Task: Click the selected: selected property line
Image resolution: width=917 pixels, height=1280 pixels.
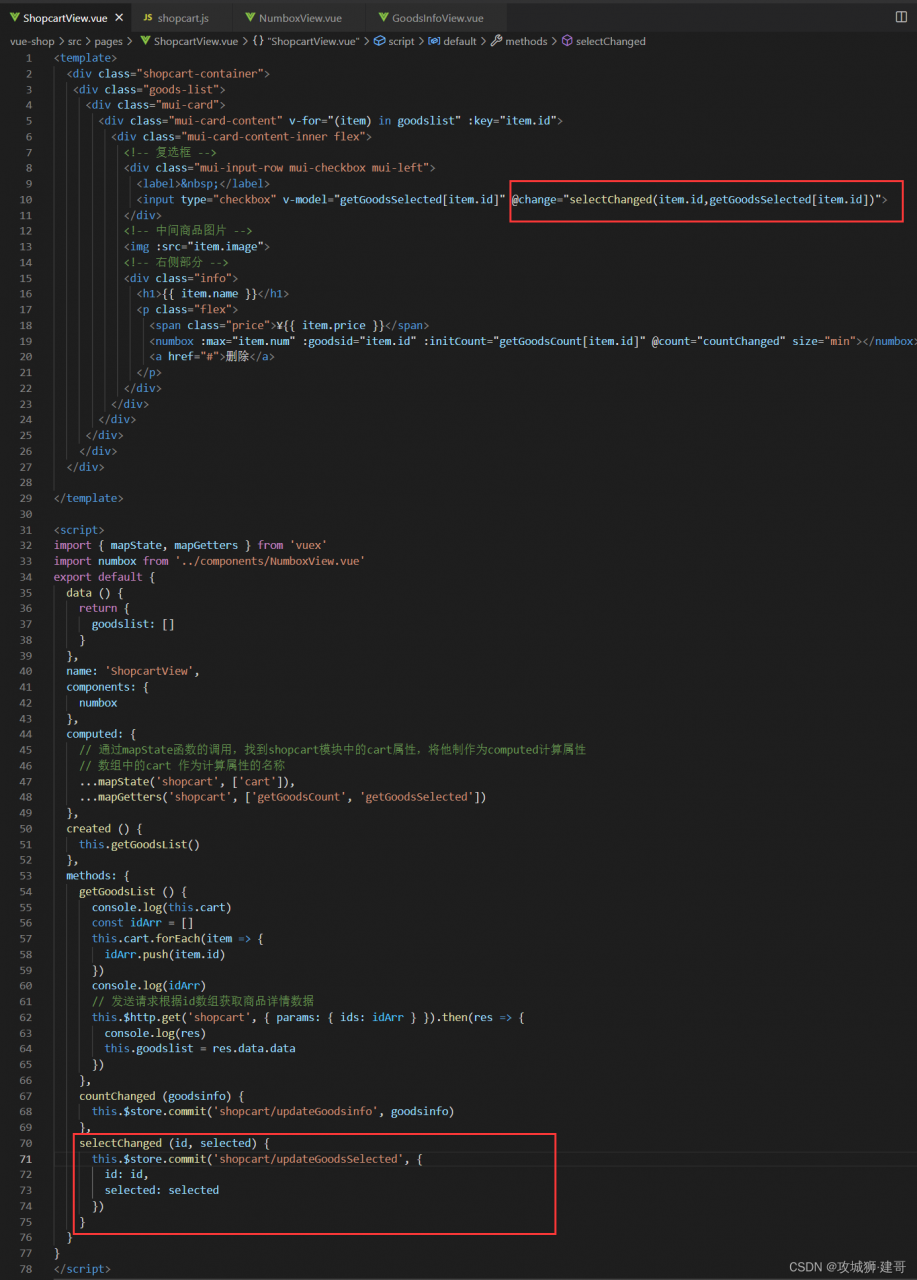Action: tap(162, 1190)
